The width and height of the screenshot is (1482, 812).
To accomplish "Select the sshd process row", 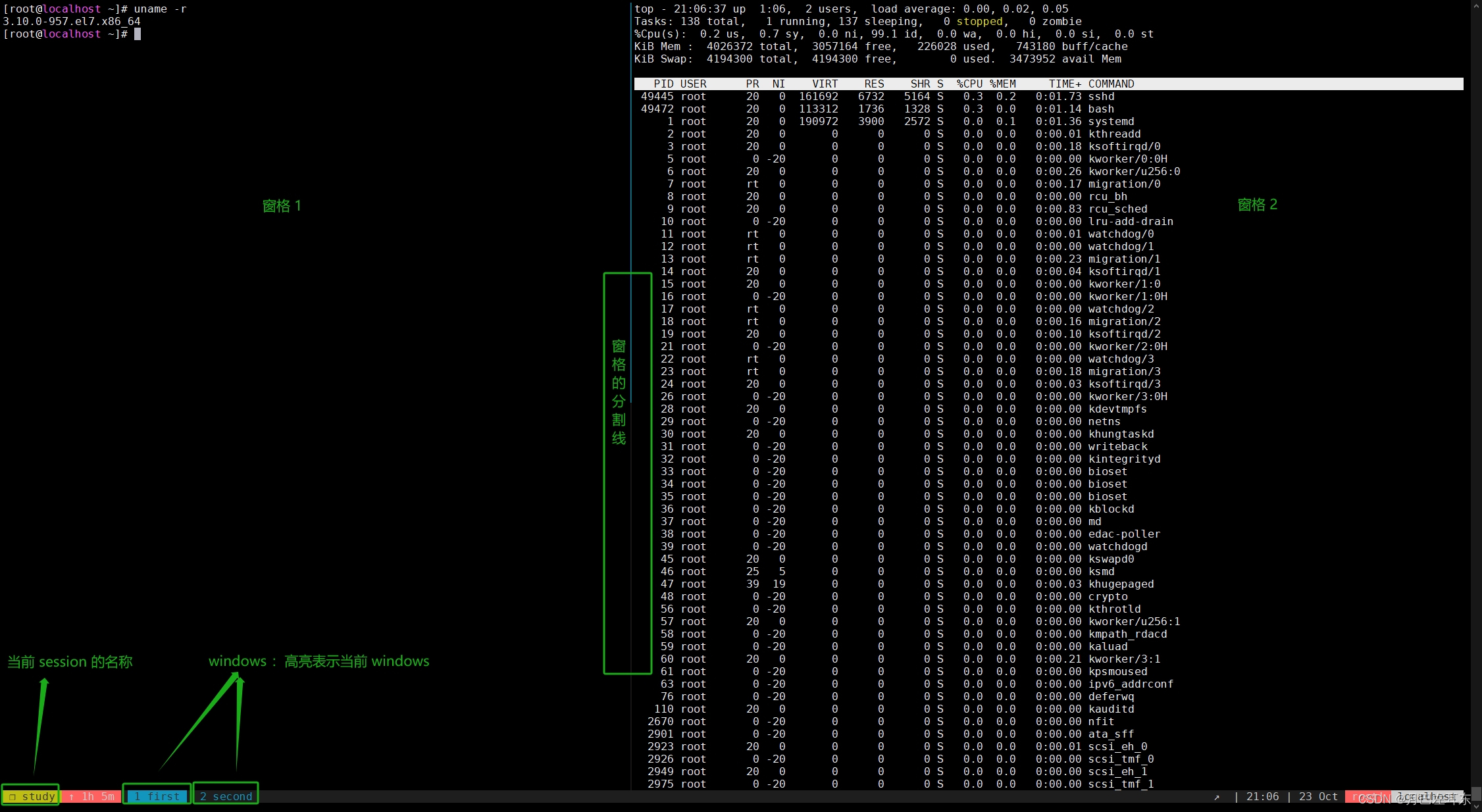I will (x=1101, y=97).
